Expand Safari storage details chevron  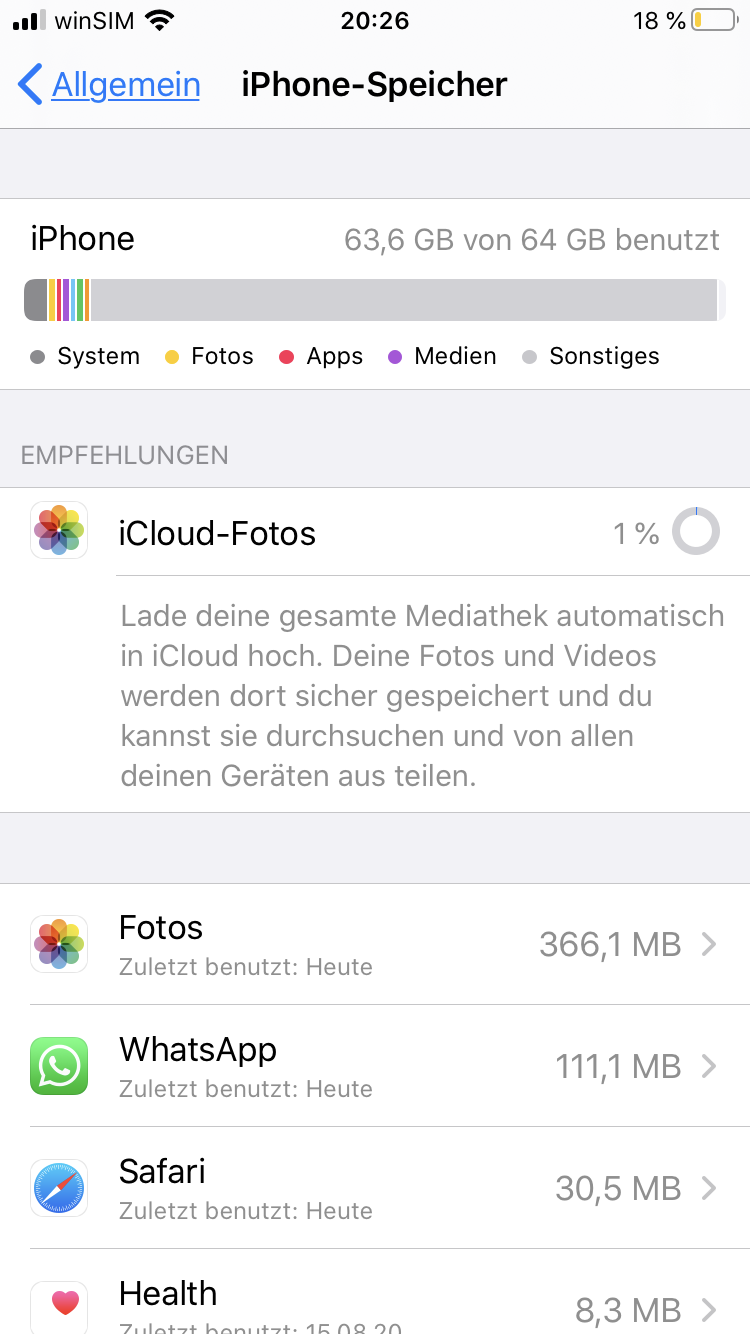709,1188
